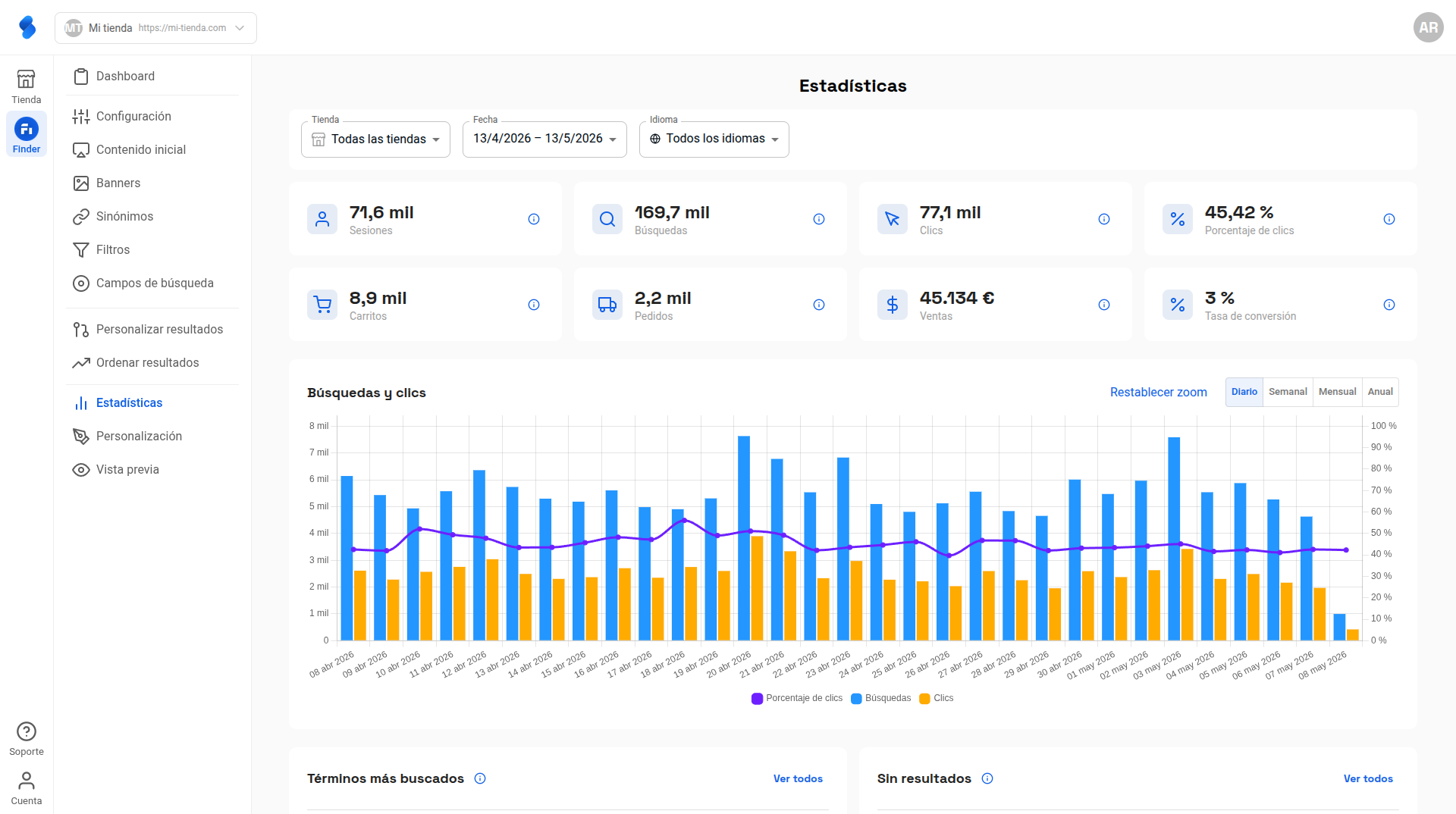Click the Búsquedas y clics chart title
This screenshot has width=1456, height=814.
click(366, 393)
